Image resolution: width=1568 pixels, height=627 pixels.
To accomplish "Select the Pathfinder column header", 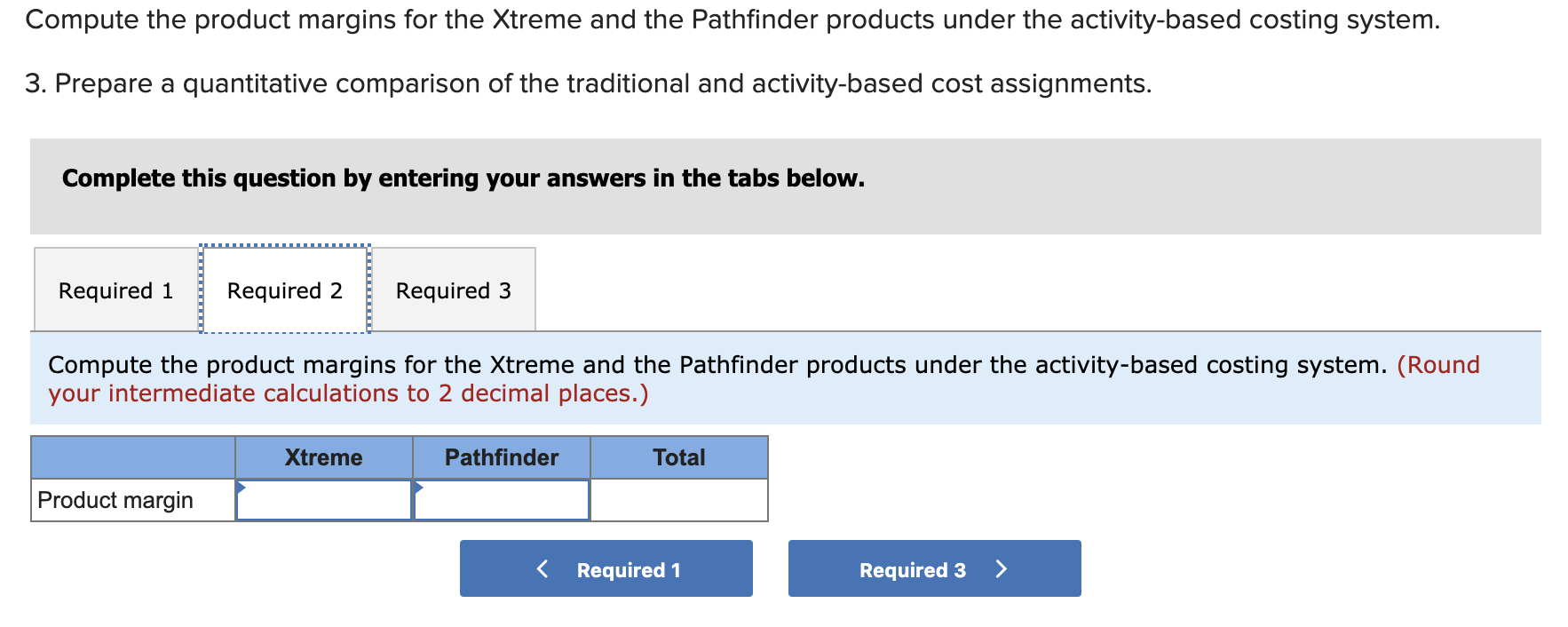I will [501, 456].
